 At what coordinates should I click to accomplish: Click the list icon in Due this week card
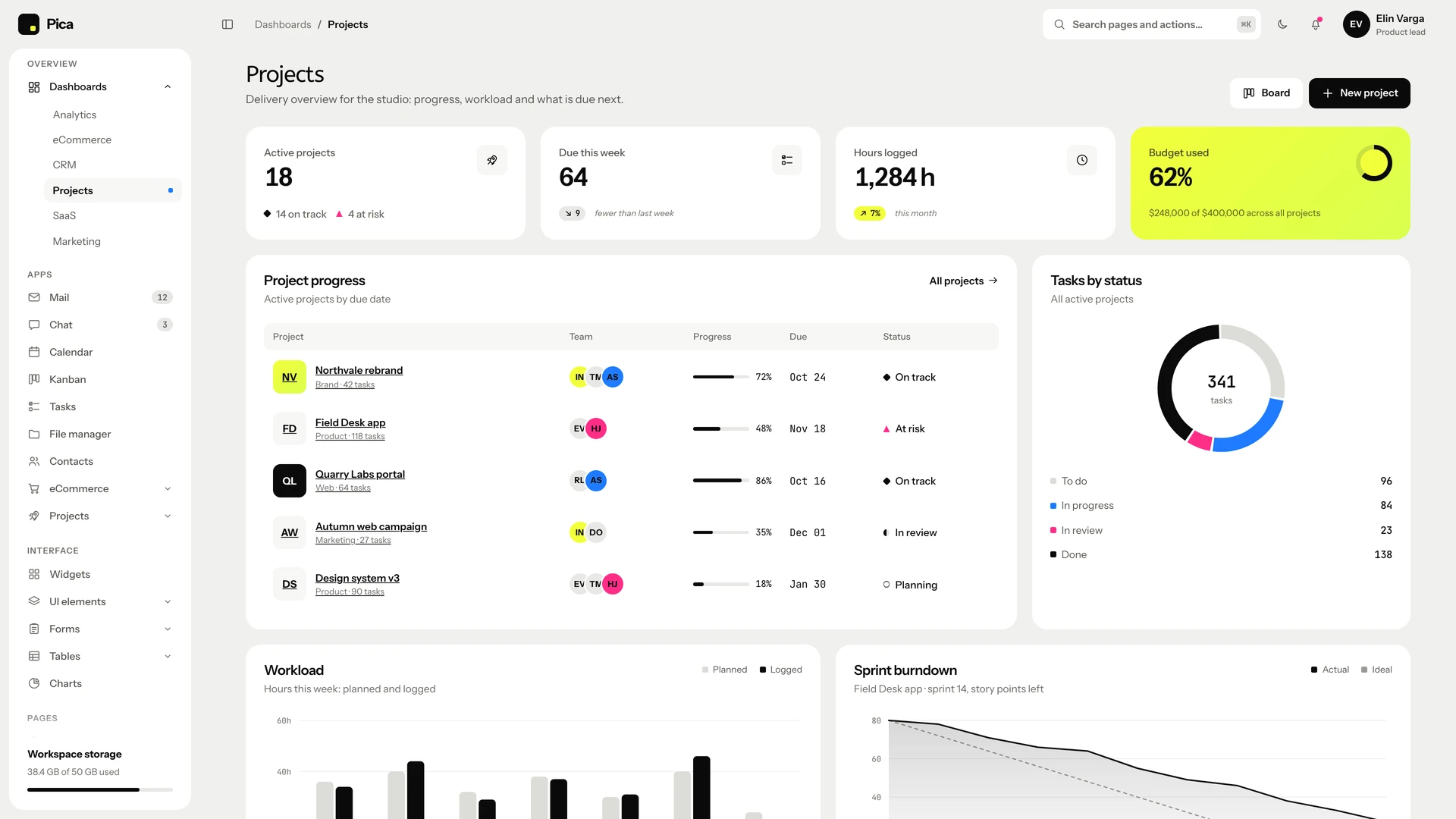787,160
